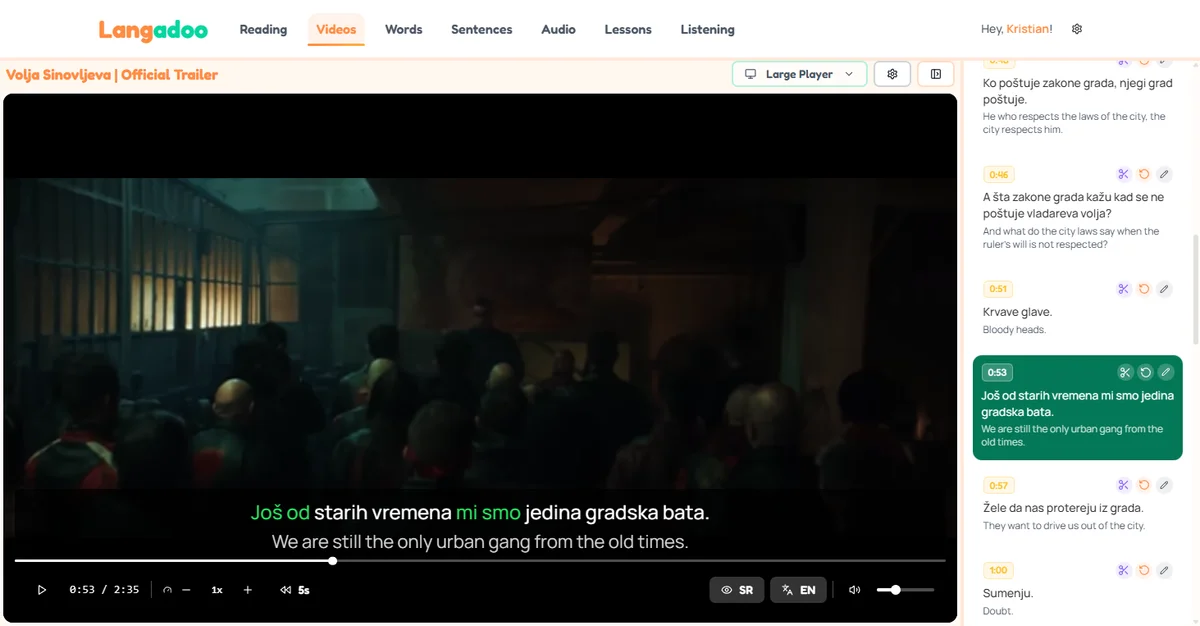This screenshot has width=1200, height=626.
Task: Go to the Listening section
Action: [x=707, y=29]
